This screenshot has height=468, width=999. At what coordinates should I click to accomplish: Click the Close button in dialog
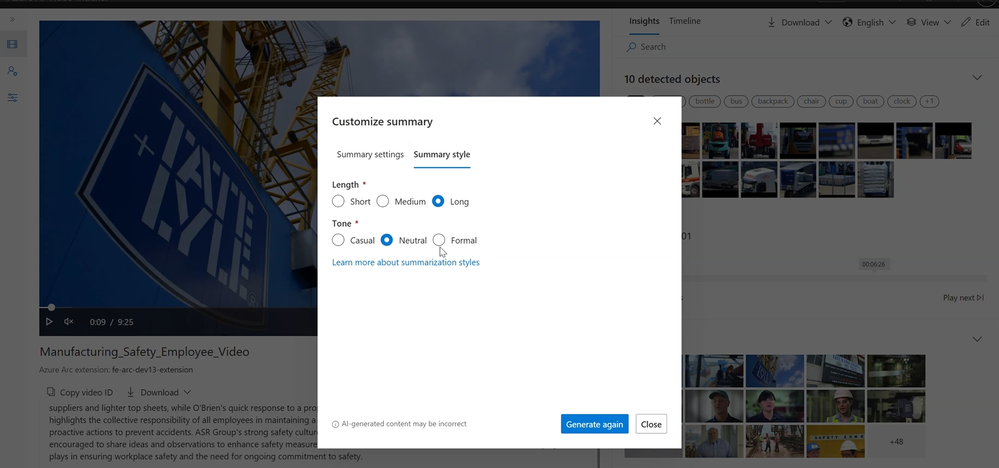(x=651, y=424)
